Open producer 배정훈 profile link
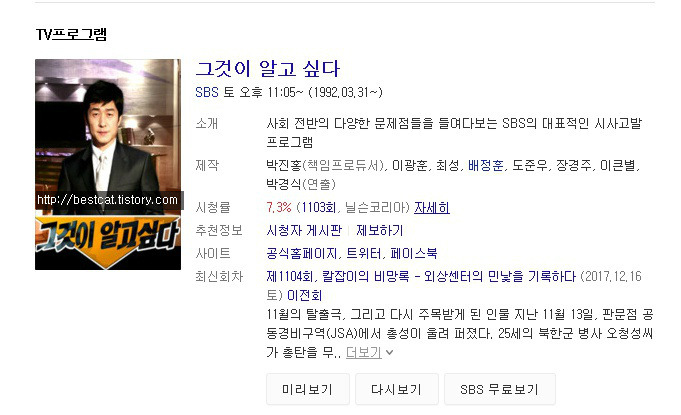681x415 pixels. pos(486,165)
